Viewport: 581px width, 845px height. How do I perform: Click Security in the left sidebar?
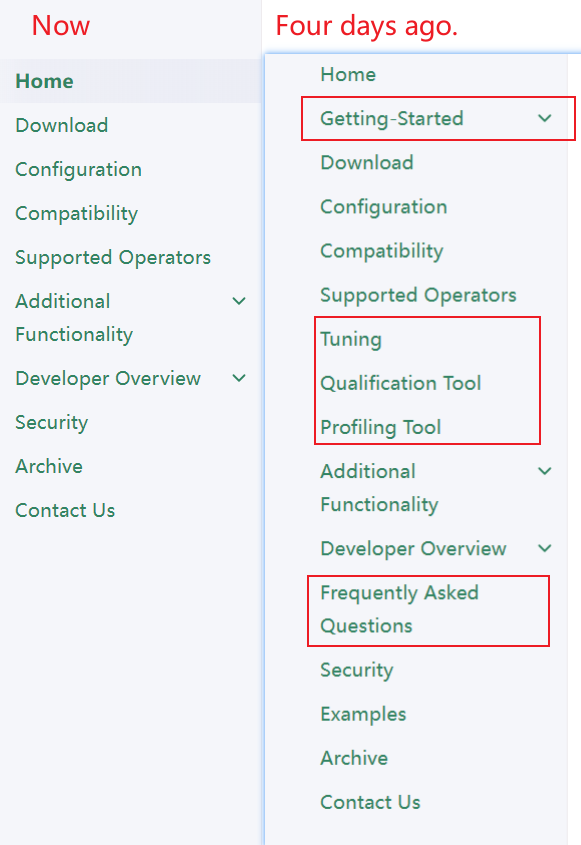coord(51,422)
